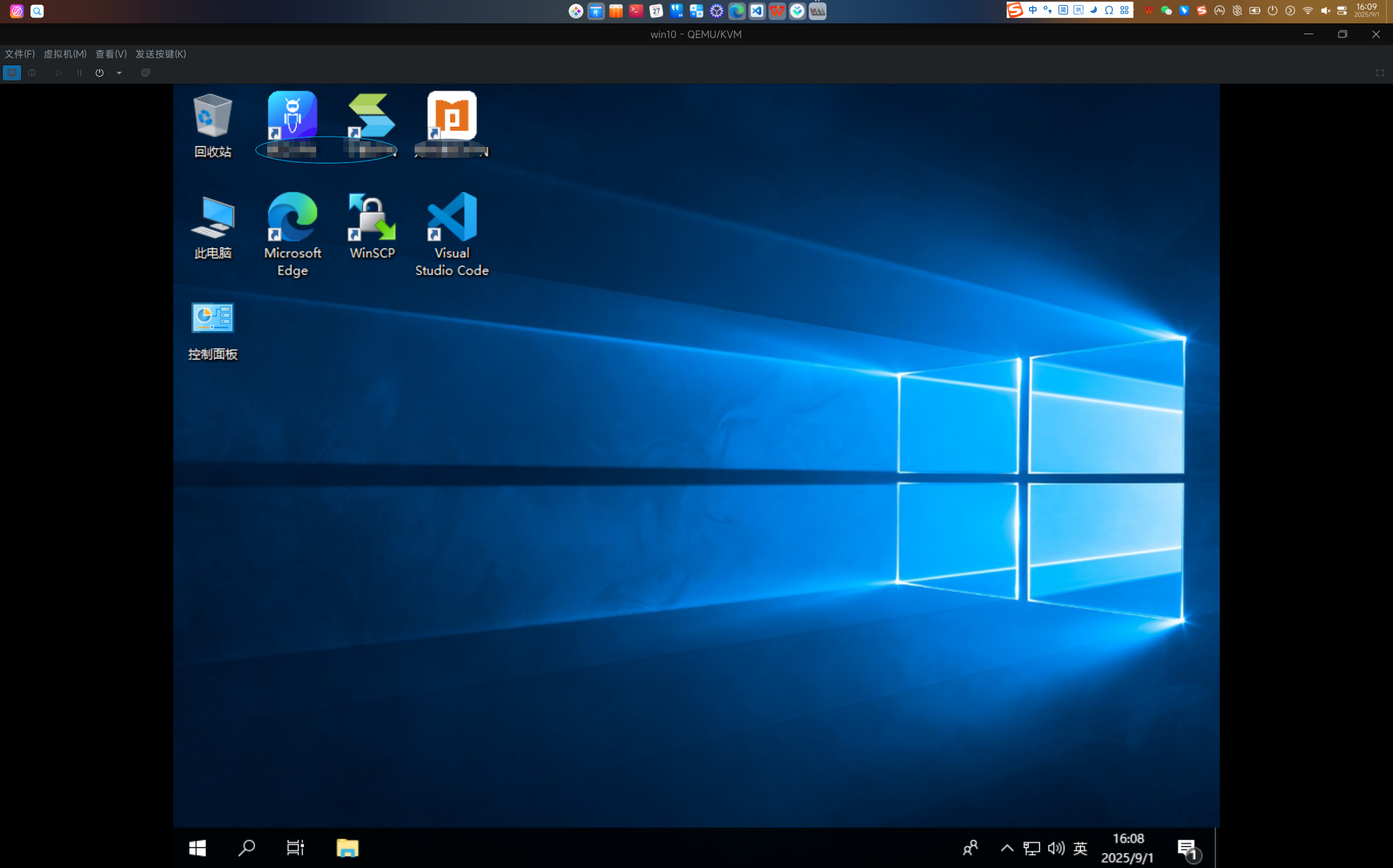Image resolution: width=1393 pixels, height=868 pixels.
Task: Open the People icon in Windows tray
Action: [x=970, y=848]
